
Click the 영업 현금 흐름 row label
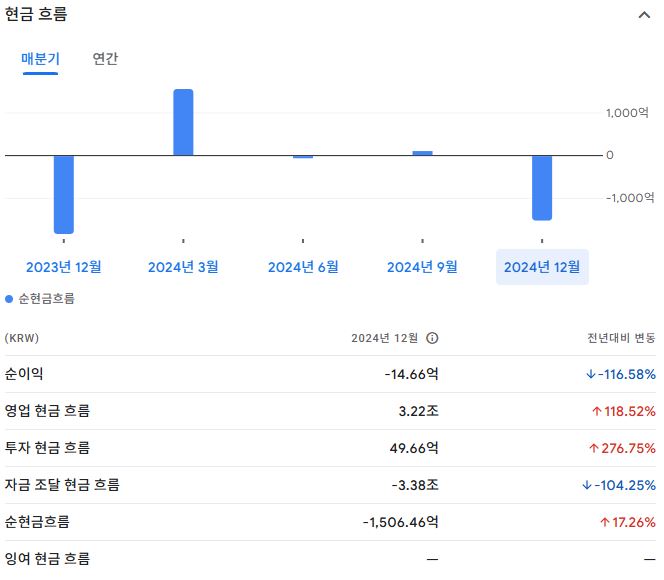(47, 411)
